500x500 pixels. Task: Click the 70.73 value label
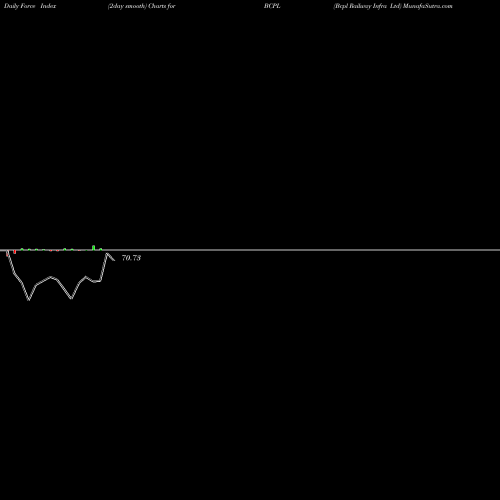131,258
